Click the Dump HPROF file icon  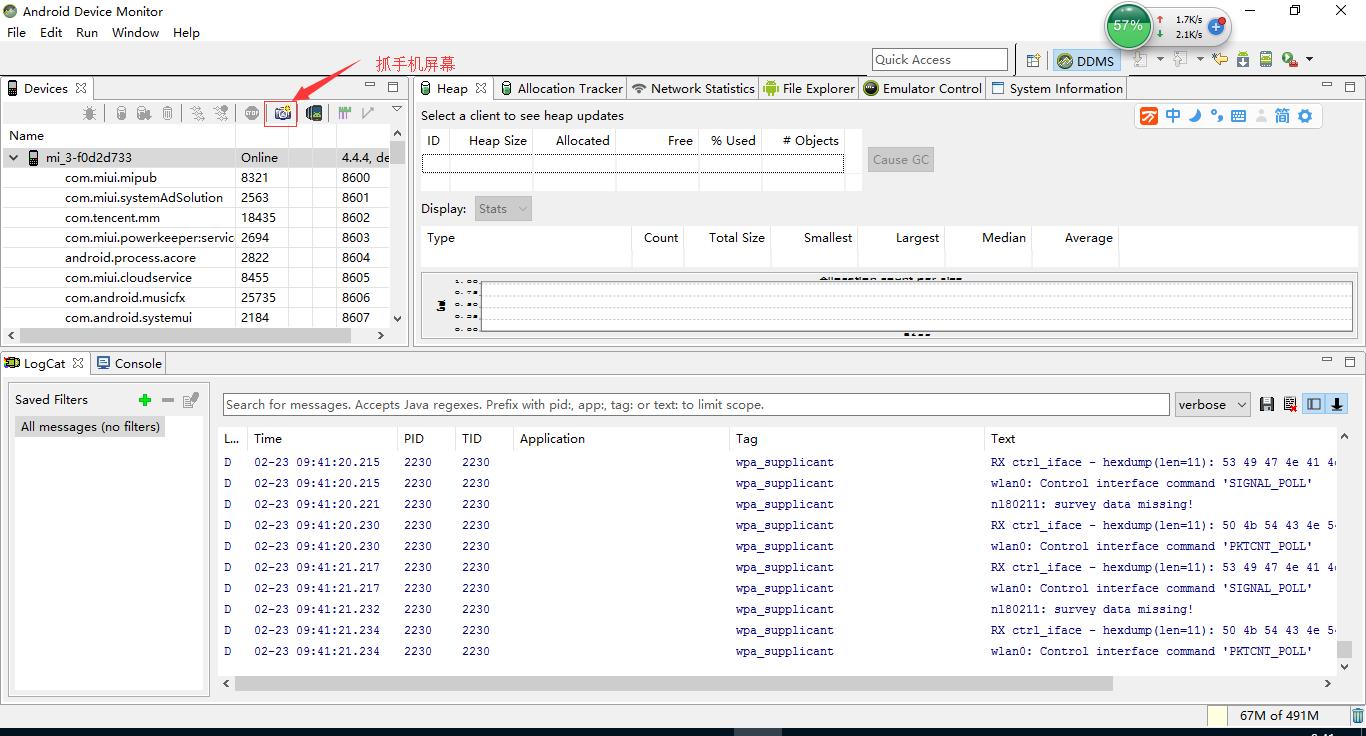tap(144, 113)
